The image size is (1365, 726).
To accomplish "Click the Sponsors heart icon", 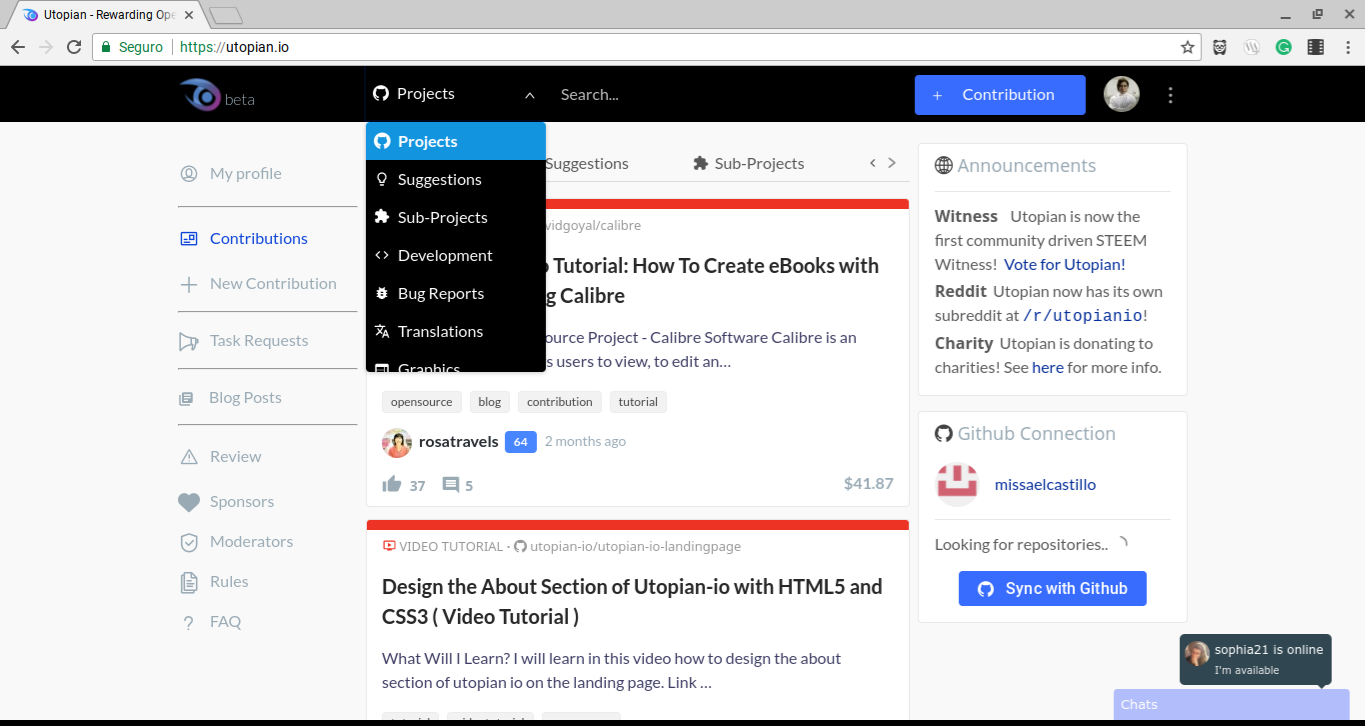I will [x=189, y=502].
